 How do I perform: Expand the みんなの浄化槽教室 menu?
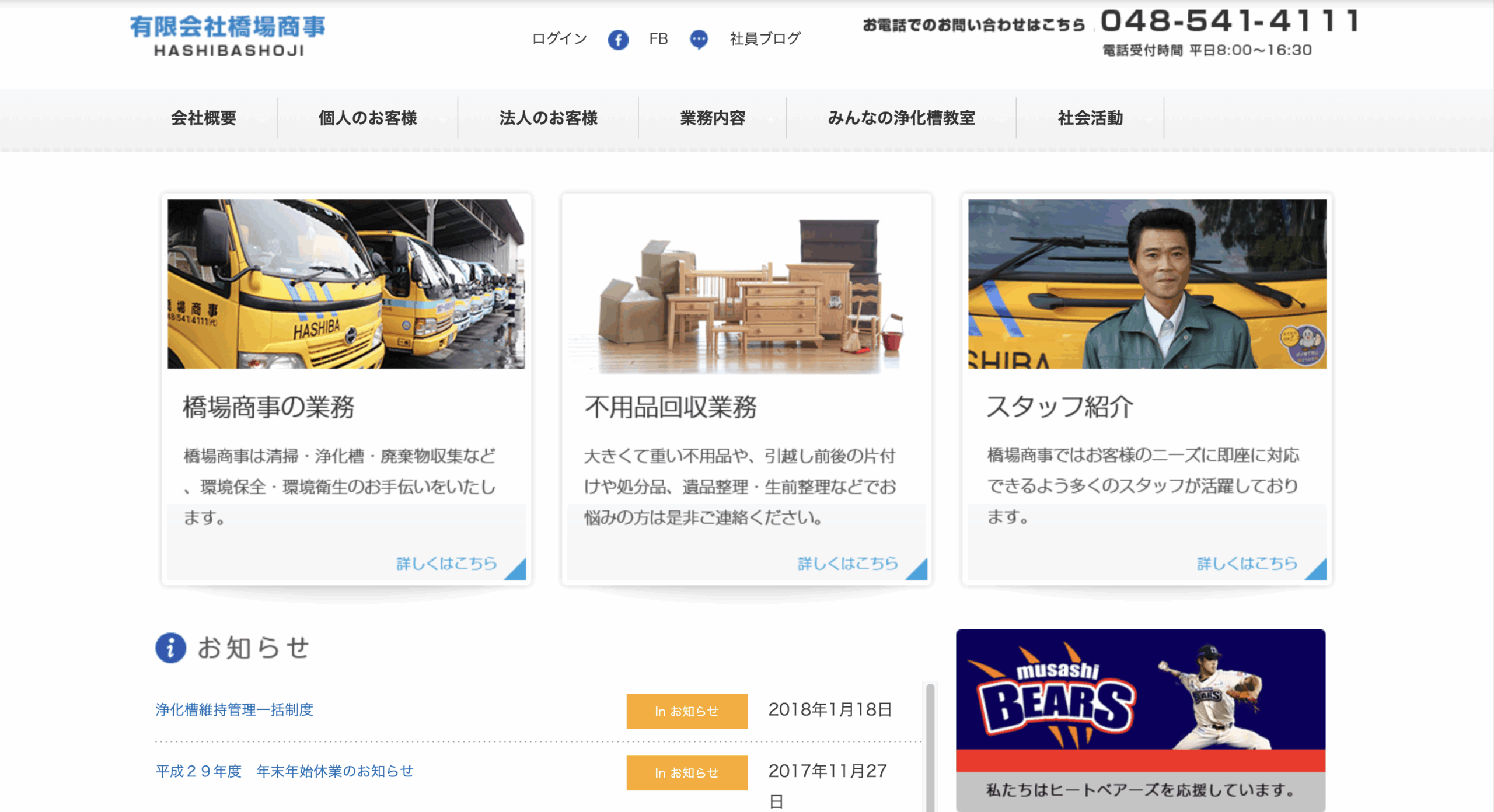[901, 118]
